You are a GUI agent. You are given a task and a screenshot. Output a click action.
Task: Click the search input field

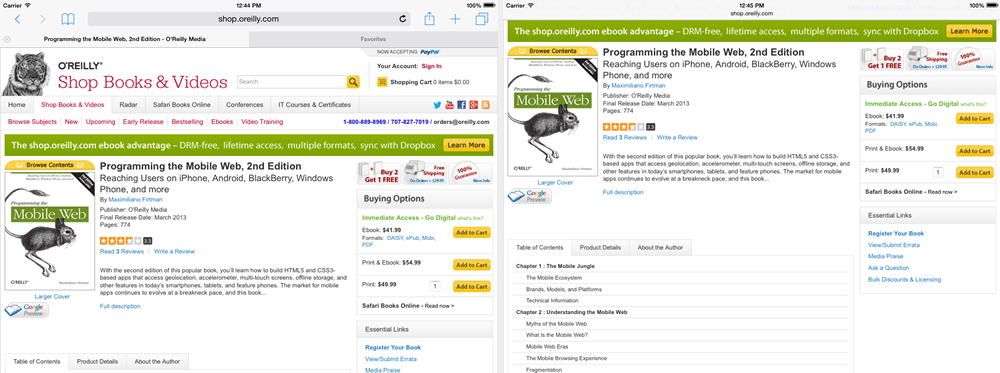pos(292,82)
